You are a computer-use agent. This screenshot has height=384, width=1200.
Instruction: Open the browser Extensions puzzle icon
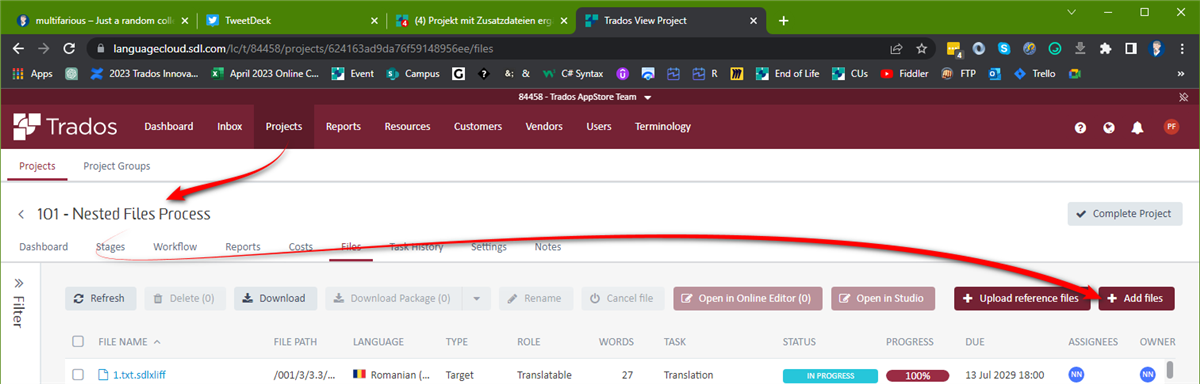1105,47
